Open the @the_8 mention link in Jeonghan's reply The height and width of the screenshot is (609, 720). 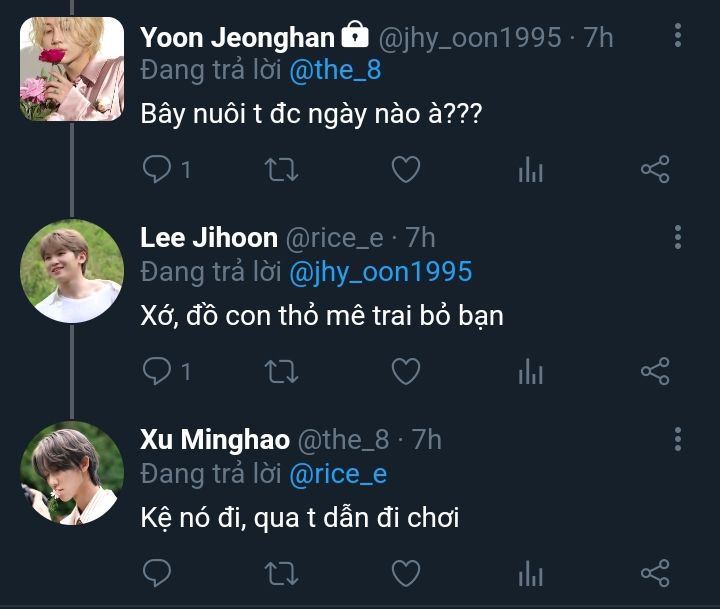point(335,71)
